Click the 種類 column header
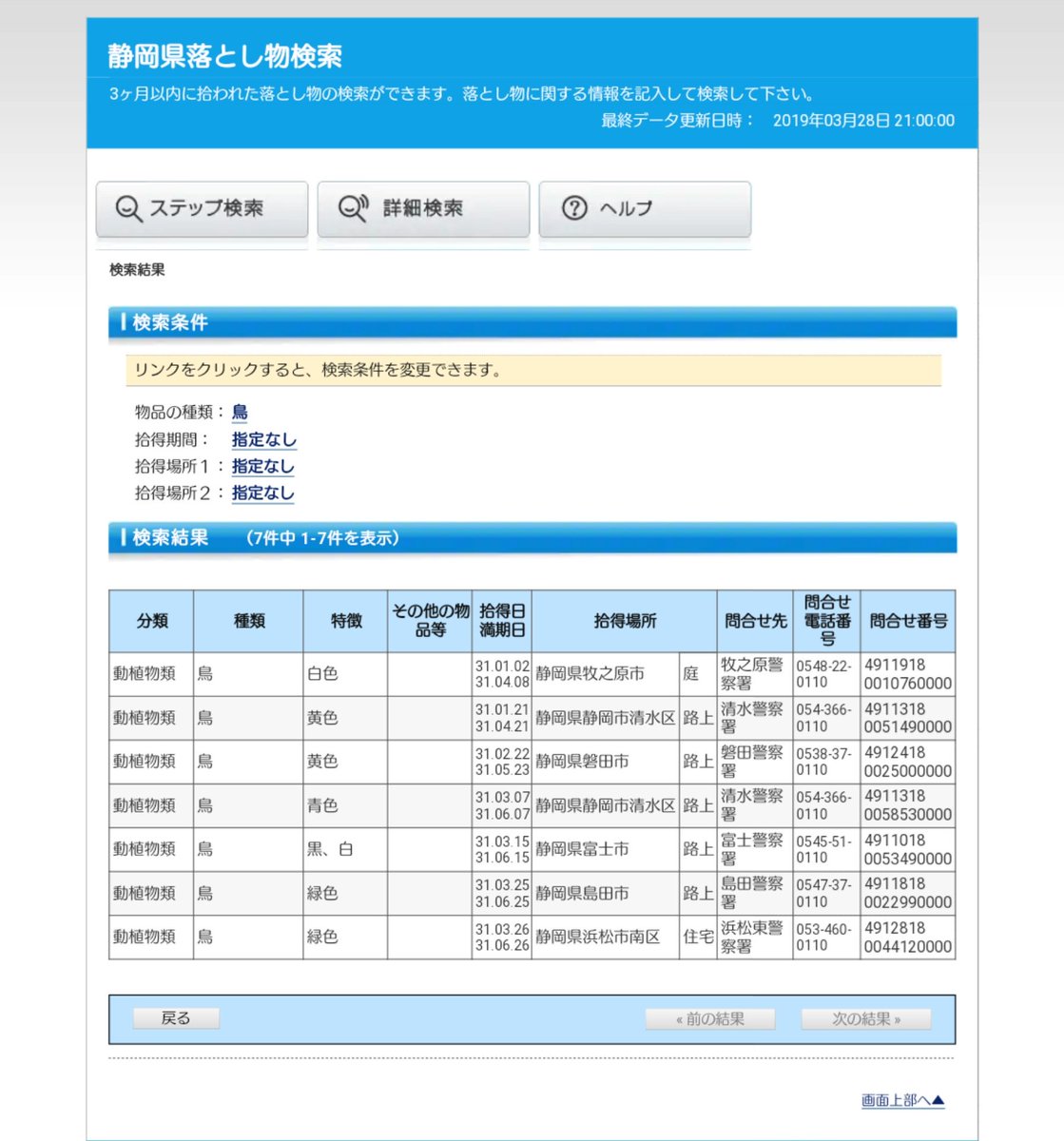The height and width of the screenshot is (1141, 1064). click(248, 621)
